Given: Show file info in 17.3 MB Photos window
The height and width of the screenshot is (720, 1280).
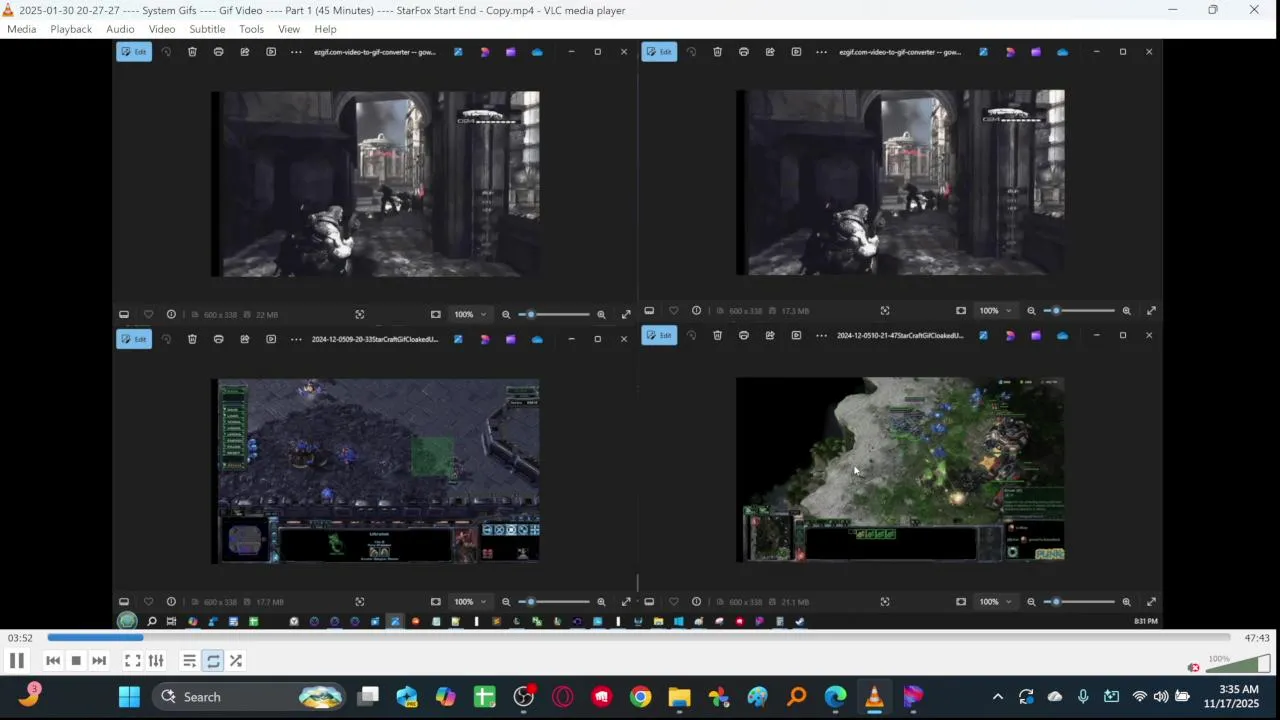Looking at the screenshot, I should click(x=696, y=311).
